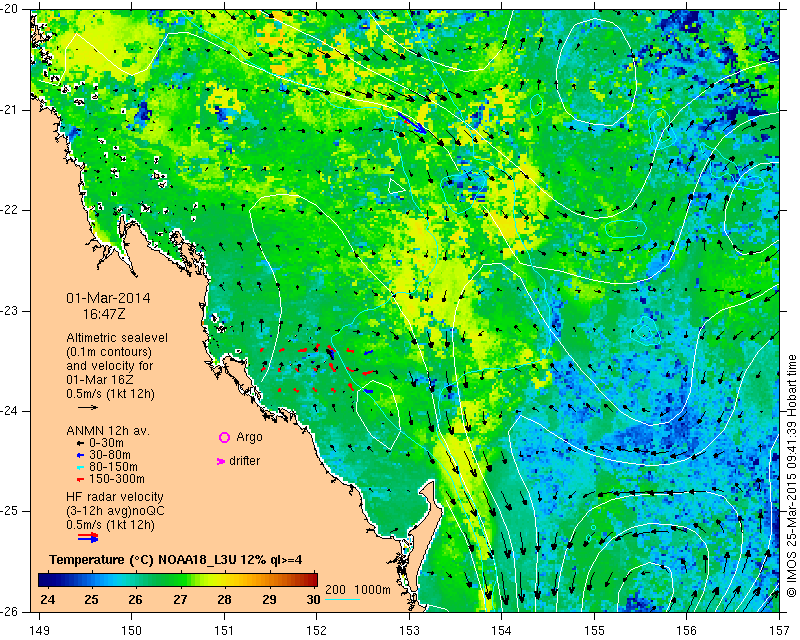This screenshot has height=640, width=800.
Task: Click the 'drifter' legend label
Action: click(x=244, y=461)
